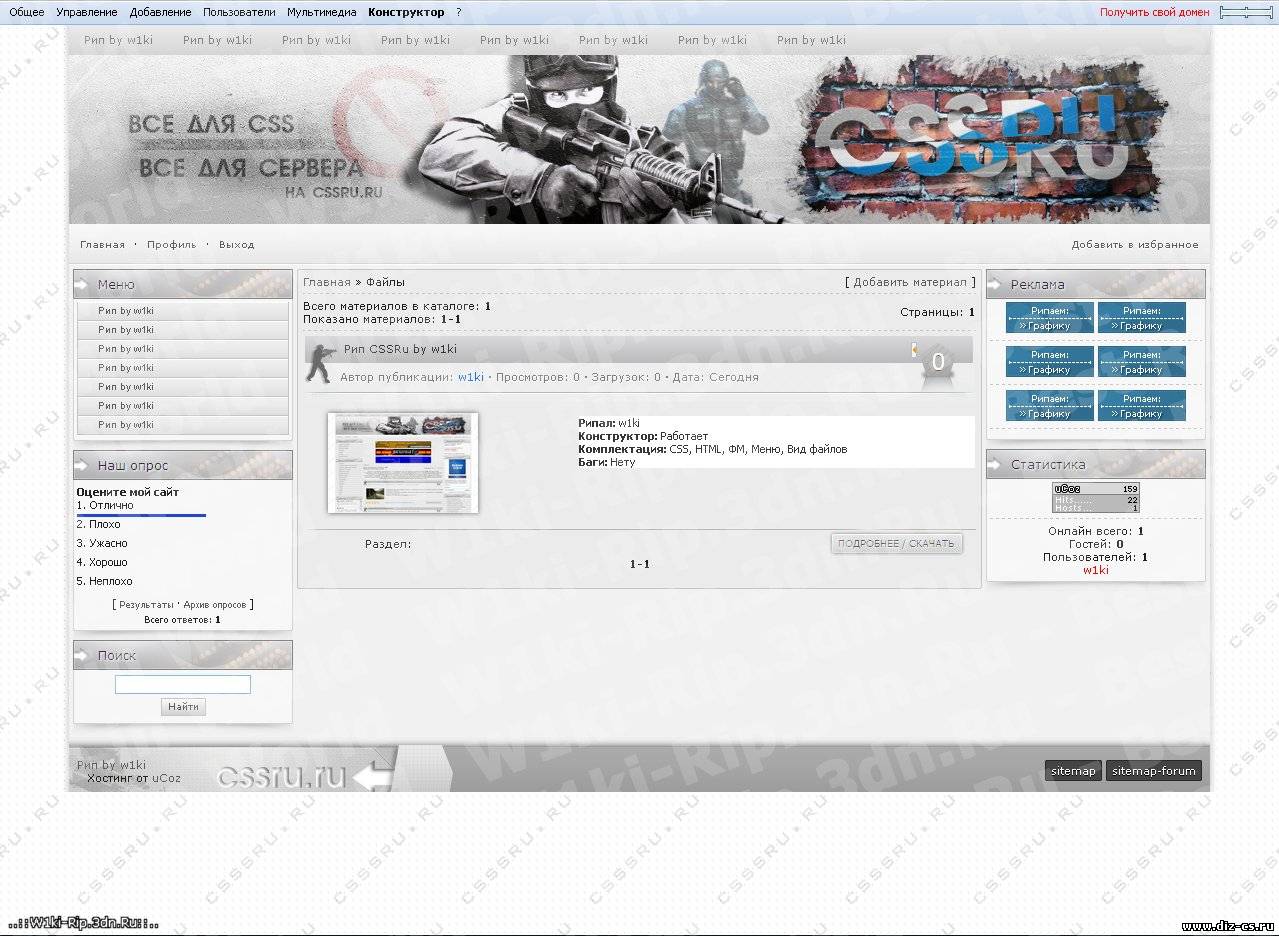Click the Страницы: 1 page number
The image size is (1279, 936).
[x=971, y=312]
